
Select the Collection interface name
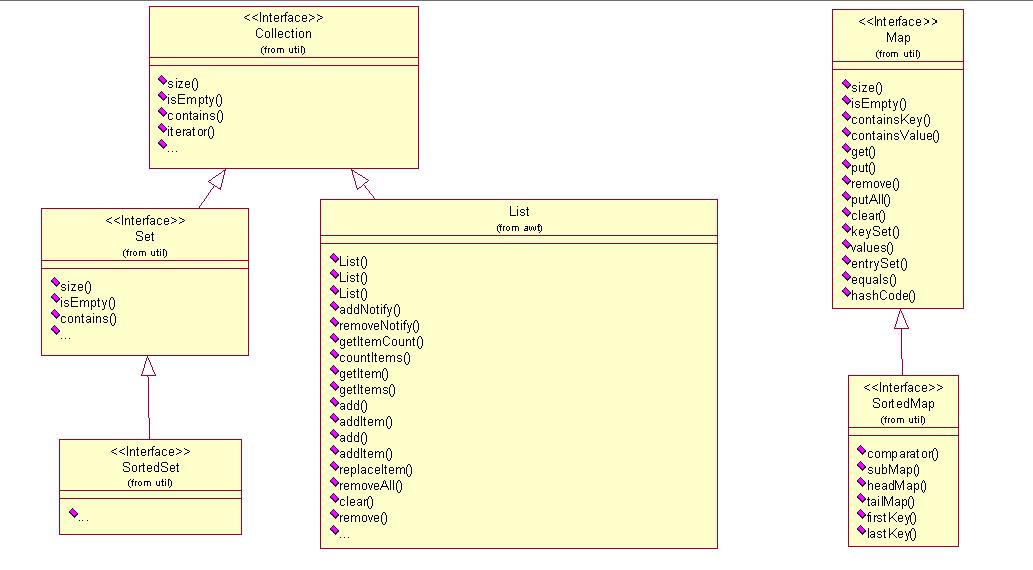point(283,34)
